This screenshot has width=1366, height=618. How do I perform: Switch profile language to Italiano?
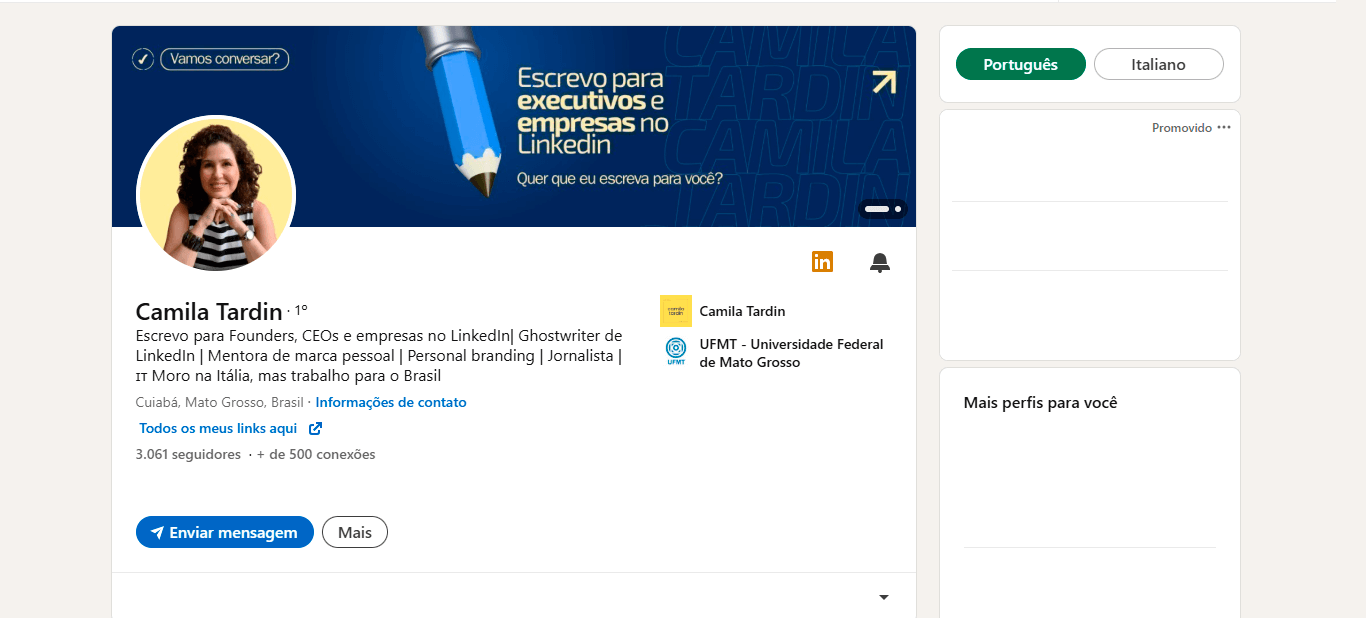[x=1158, y=64]
